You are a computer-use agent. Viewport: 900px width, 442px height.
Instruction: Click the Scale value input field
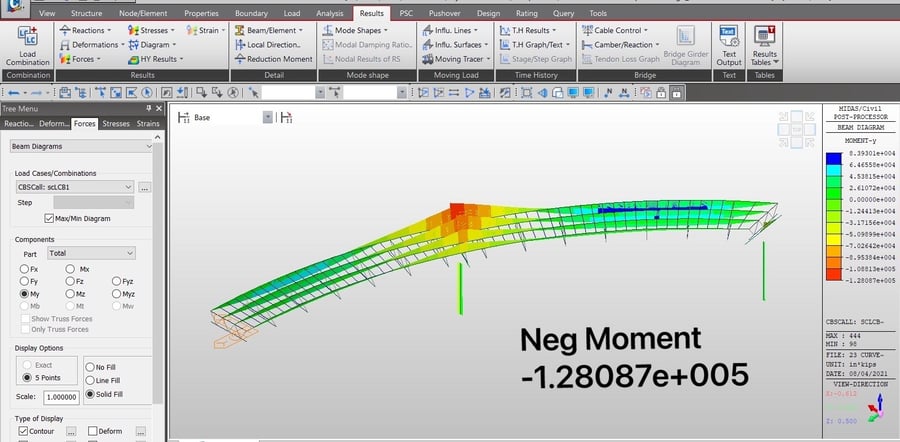(60, 397)
